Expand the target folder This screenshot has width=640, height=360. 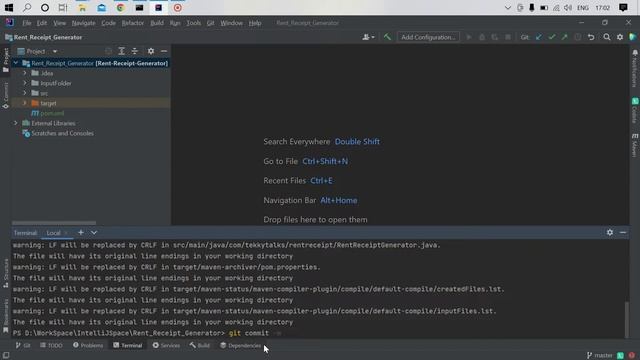point(24,103)
